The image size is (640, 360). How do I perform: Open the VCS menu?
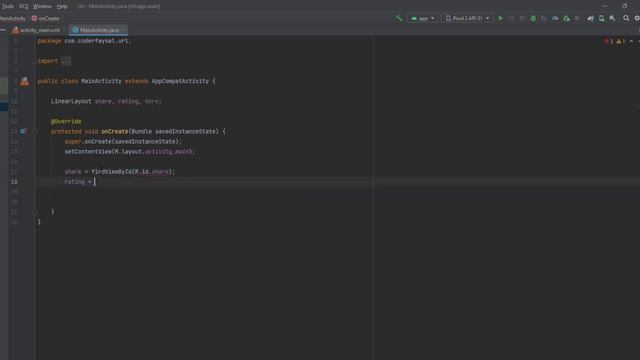pos(23,6)
